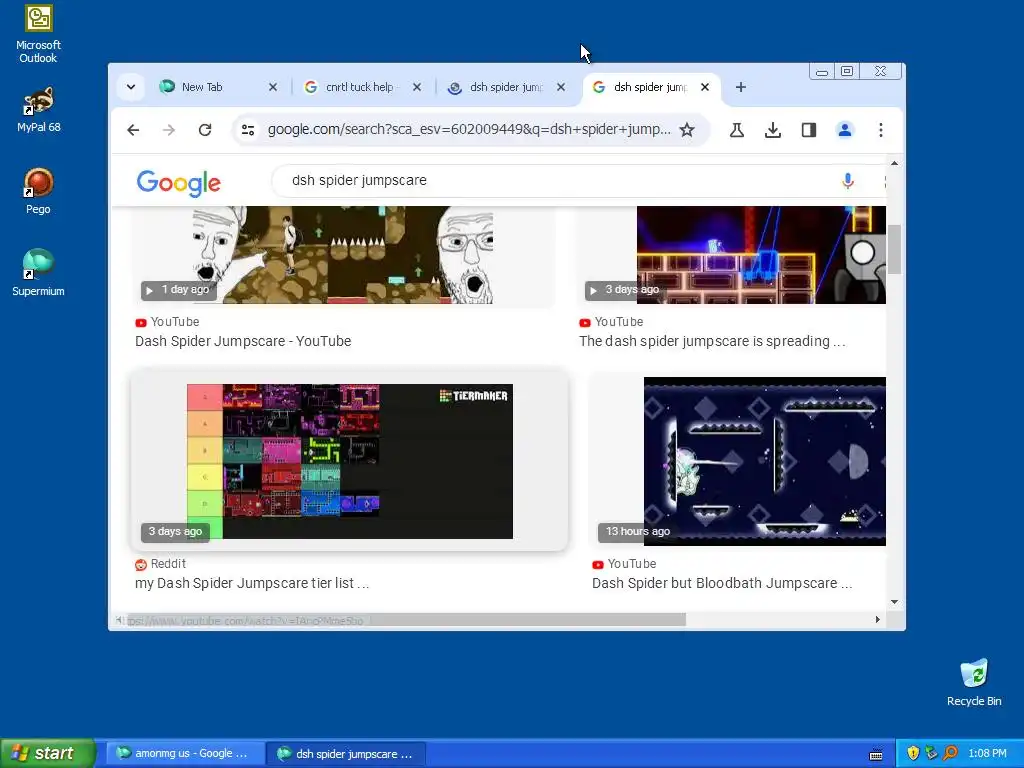Add a new tab with the plus button
This screenshot has height=768, width=1024.
741,87
